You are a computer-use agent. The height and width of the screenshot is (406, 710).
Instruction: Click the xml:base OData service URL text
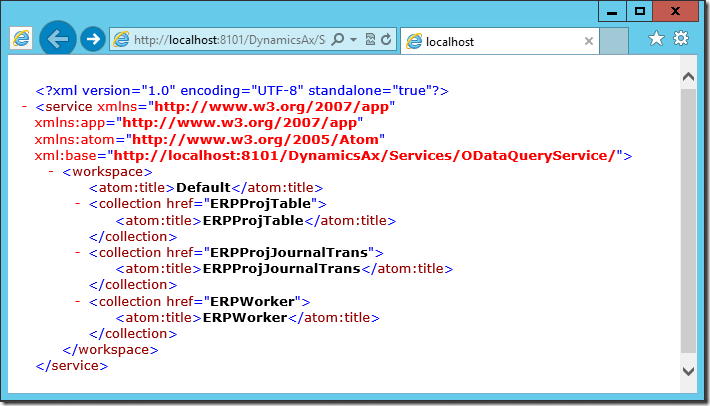point(364,156)
